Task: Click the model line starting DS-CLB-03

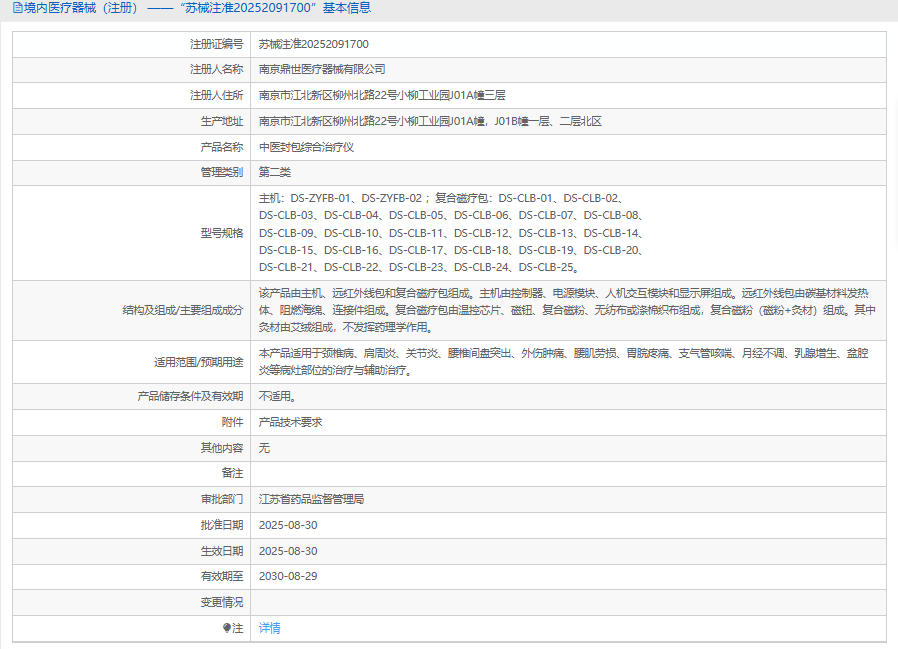Action: tap(451, 215)
